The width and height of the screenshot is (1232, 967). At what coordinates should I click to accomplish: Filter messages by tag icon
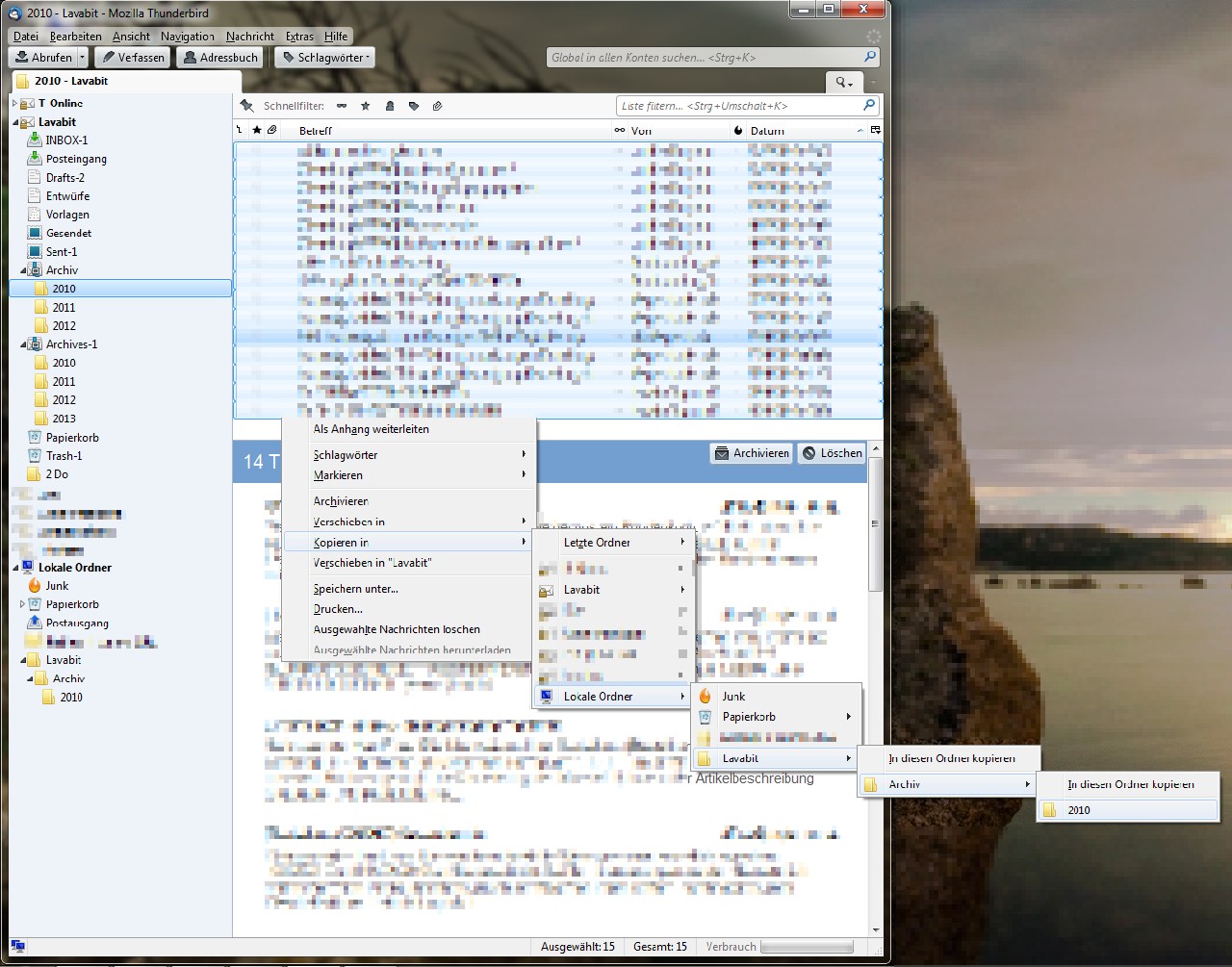click(414, 106)
